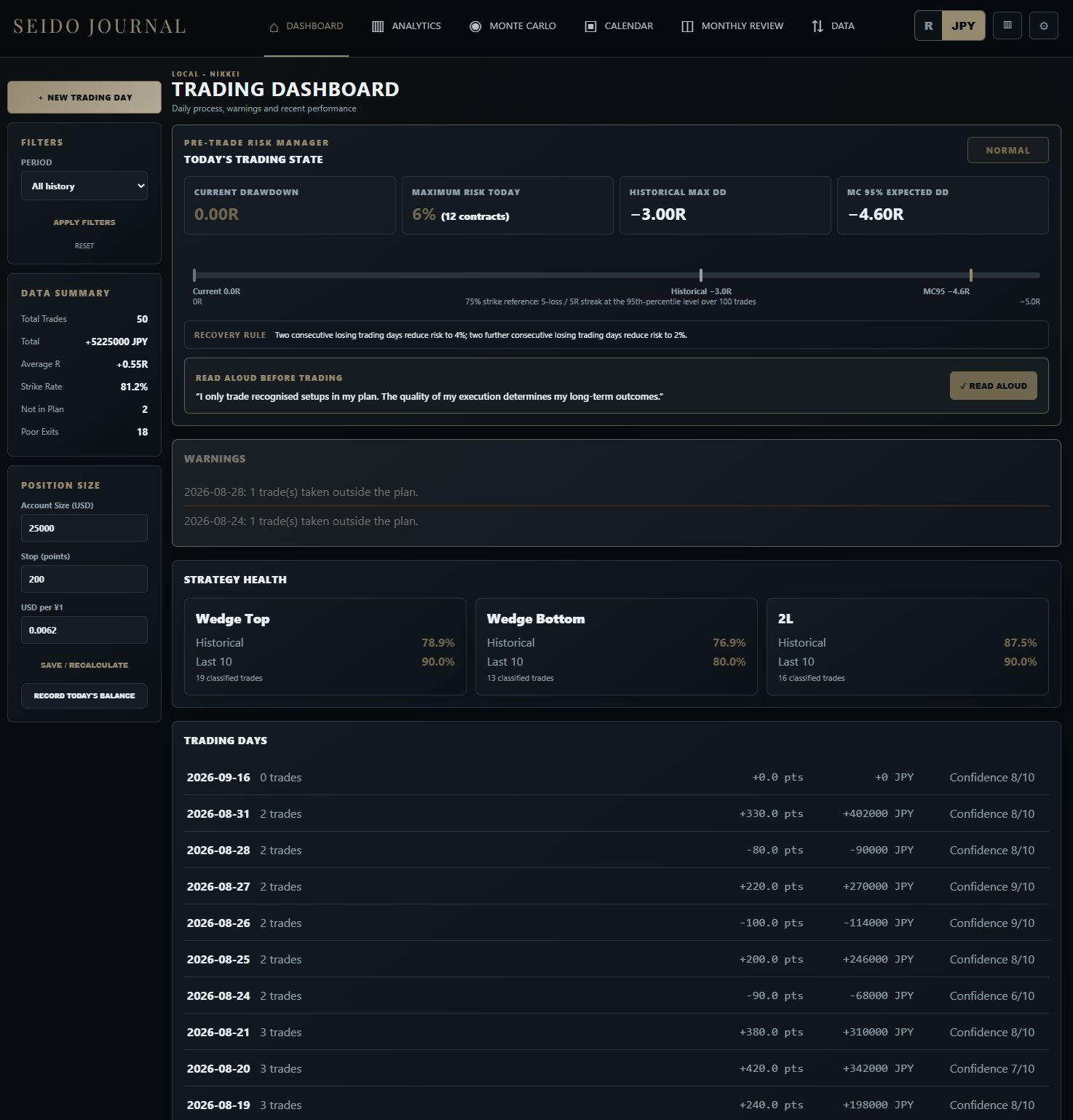
Task: Record today's balance
Action: click(84, 695)
